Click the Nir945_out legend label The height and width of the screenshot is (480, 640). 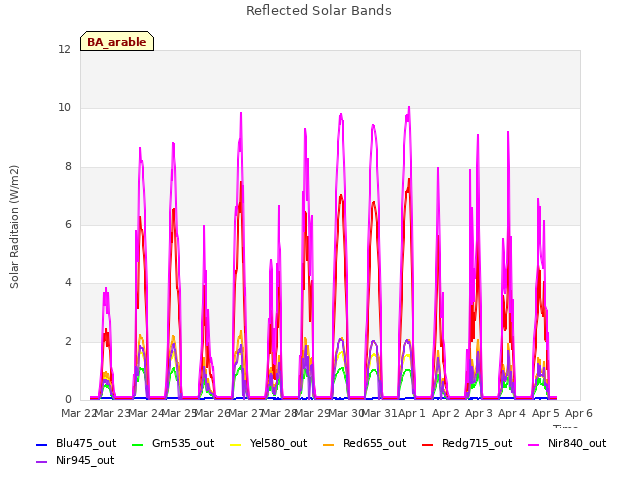[85, 460]
